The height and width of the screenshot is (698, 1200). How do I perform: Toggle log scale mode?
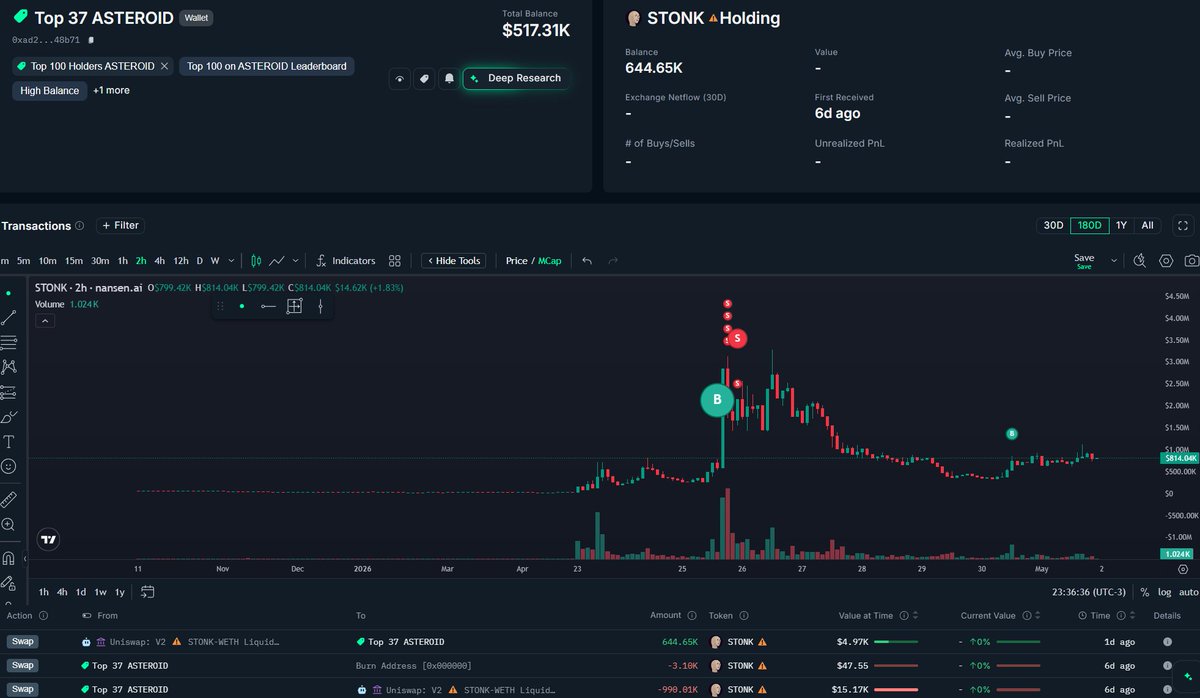[1164, 591]
